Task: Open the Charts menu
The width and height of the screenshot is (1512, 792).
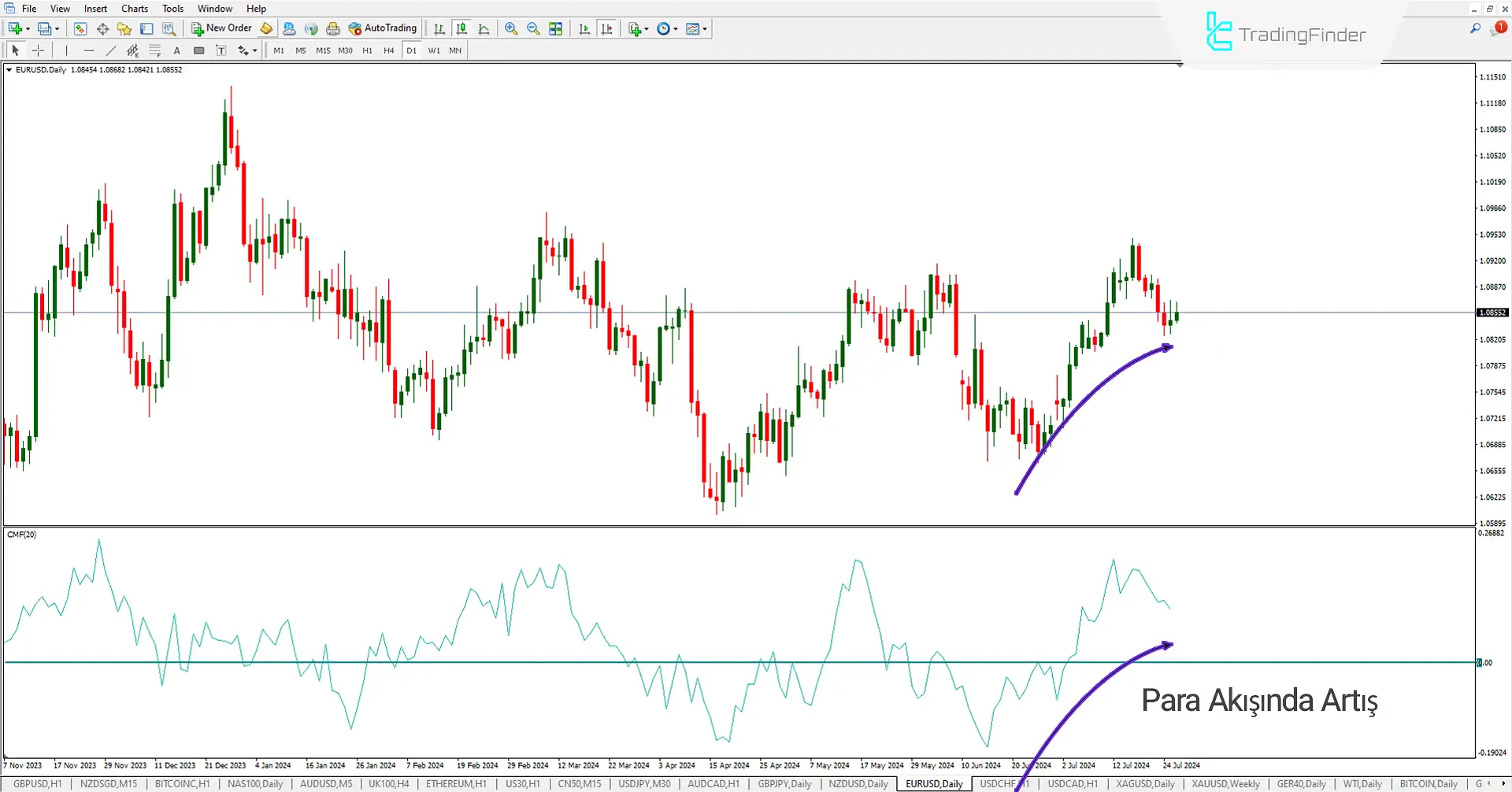Action: click(134, 9)
